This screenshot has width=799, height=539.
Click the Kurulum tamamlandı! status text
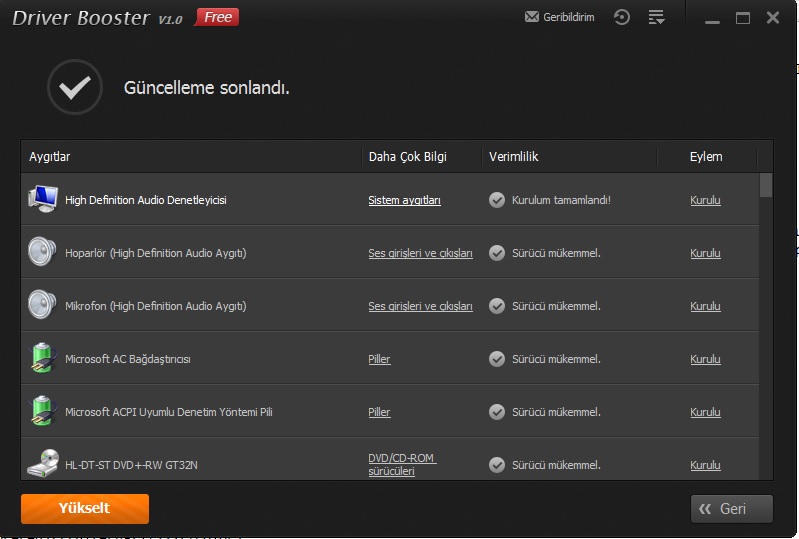click(561, 200)
